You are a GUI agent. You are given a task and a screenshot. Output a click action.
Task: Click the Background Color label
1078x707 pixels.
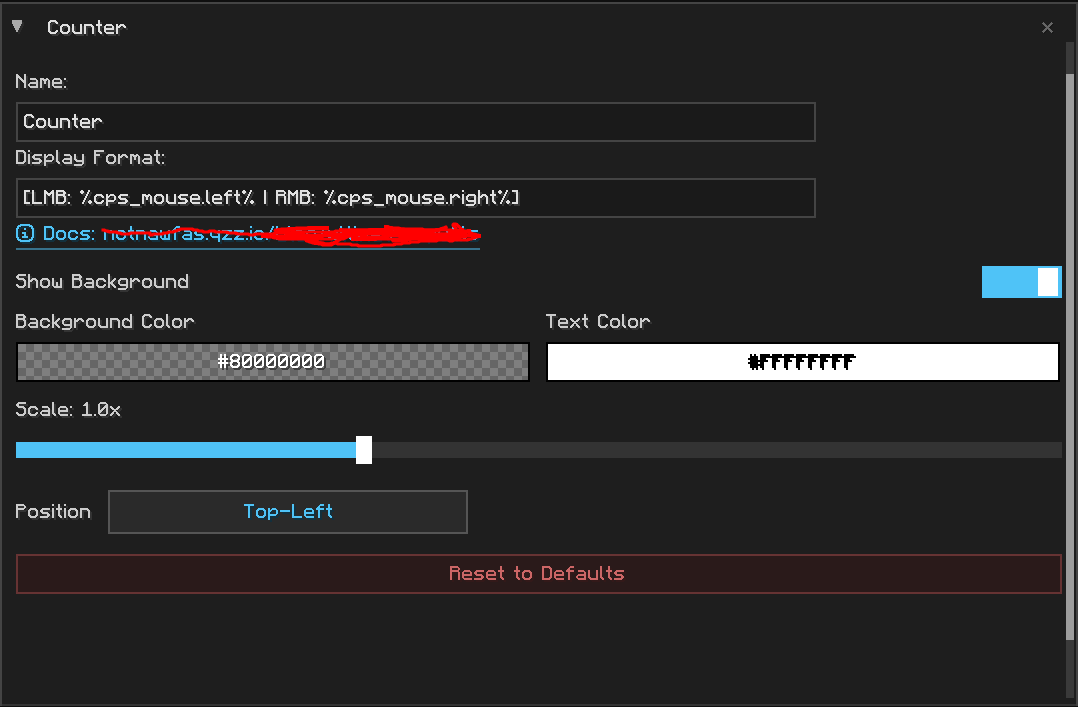click(104, 321)
